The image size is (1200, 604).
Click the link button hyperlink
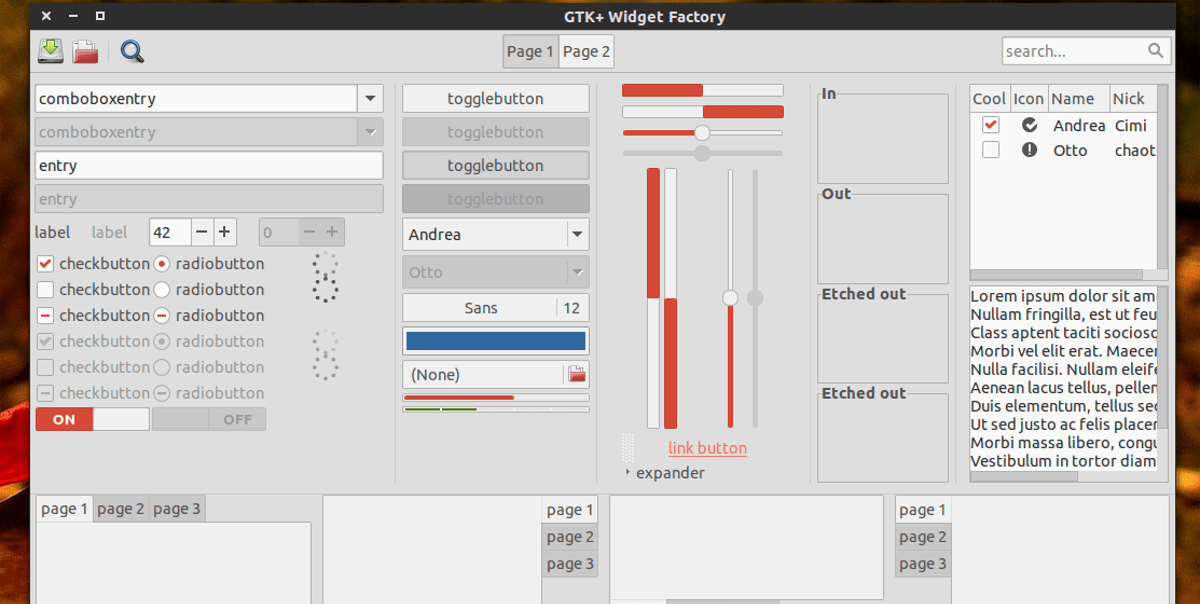coord(707,448)
